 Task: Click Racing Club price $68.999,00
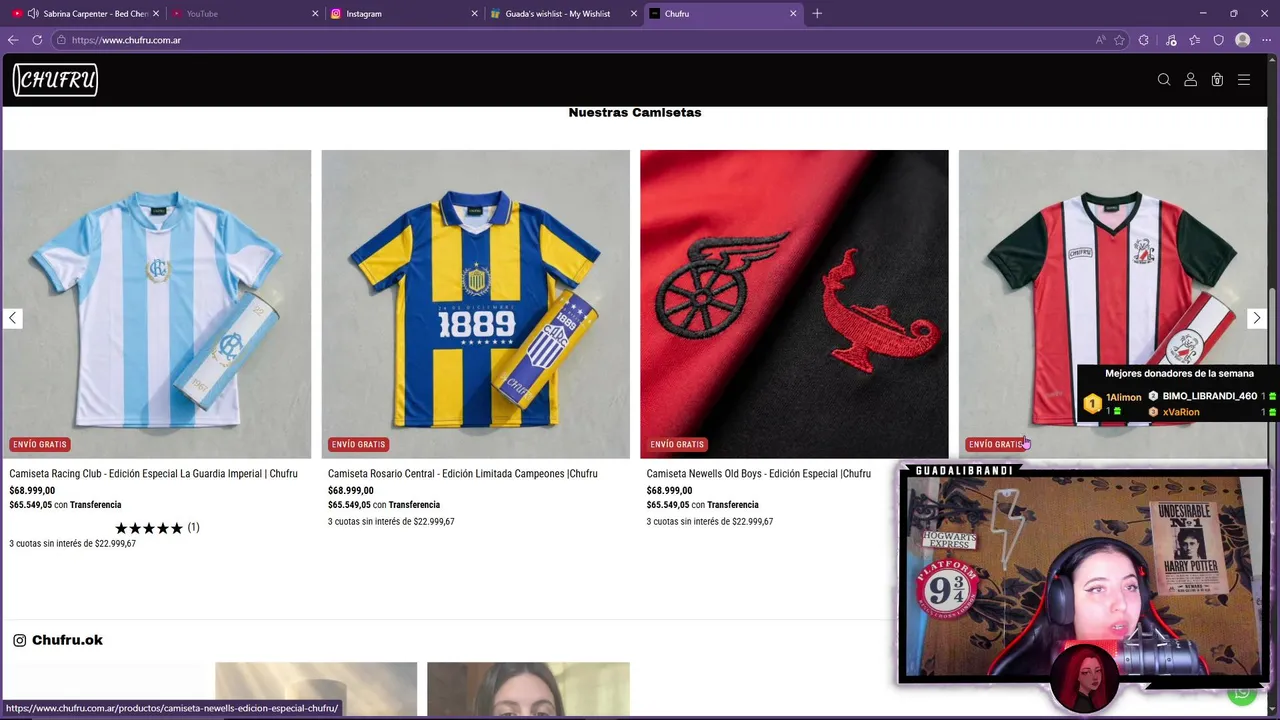[32, 491]
